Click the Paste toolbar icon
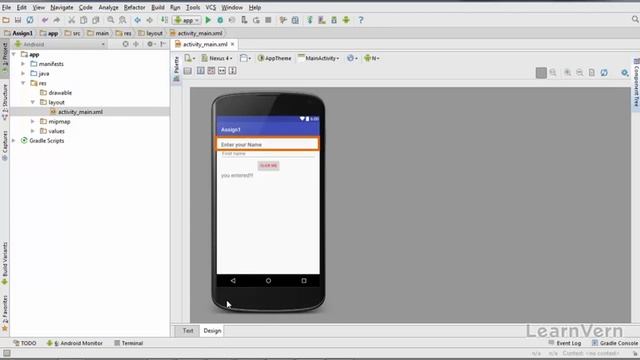The width and height of the screenshot is (640, 360). coord(96,20)
